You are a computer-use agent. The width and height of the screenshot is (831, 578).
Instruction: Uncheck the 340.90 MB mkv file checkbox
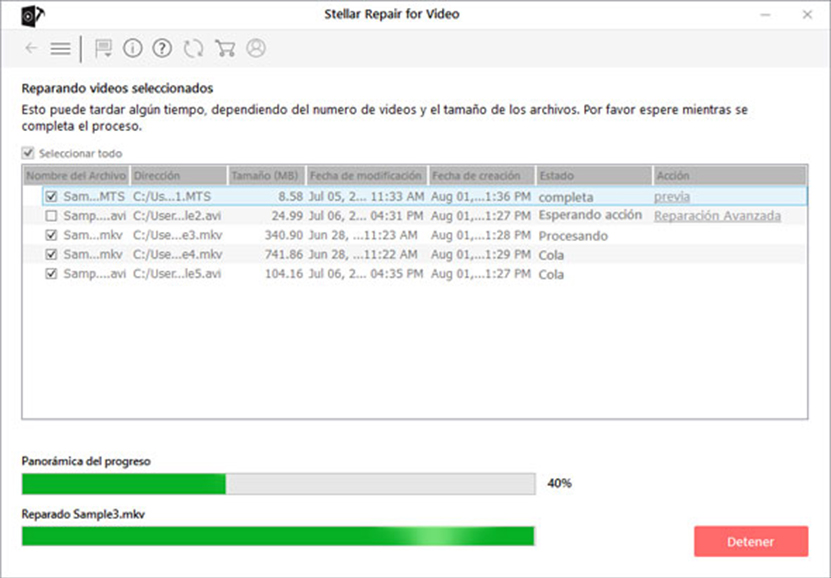point(51,235)
